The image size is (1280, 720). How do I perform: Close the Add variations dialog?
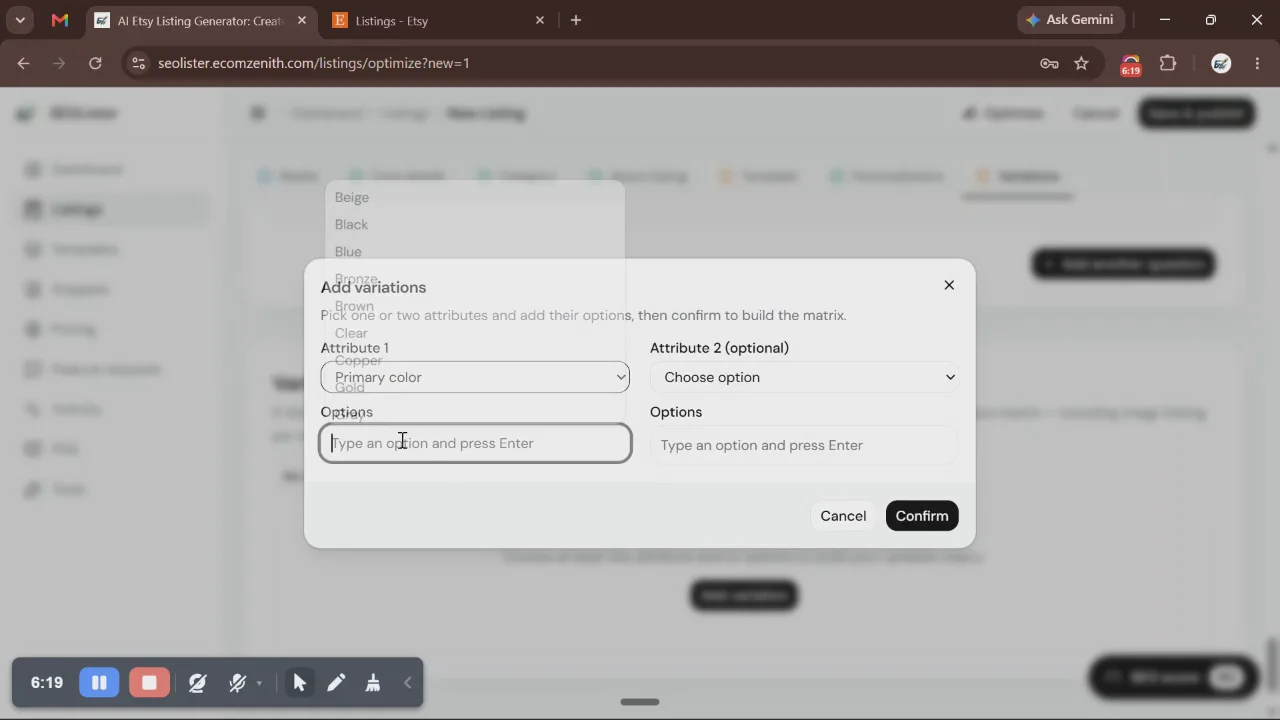click(949, 285)
